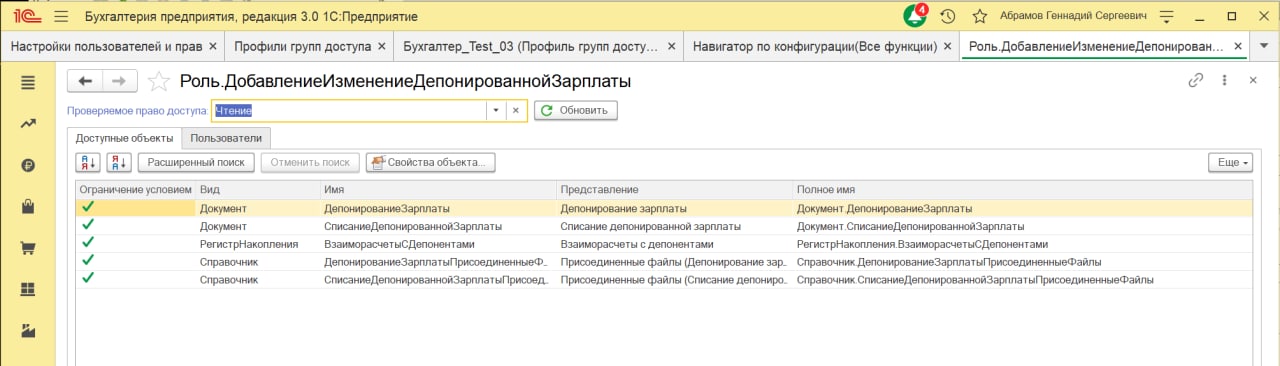
Task: Sort by Имя column header
Action: 438,189
